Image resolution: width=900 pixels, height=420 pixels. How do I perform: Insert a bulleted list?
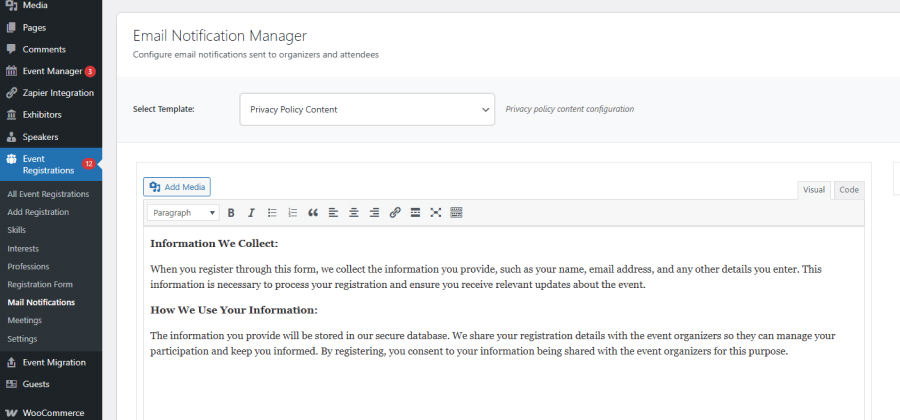272,213
